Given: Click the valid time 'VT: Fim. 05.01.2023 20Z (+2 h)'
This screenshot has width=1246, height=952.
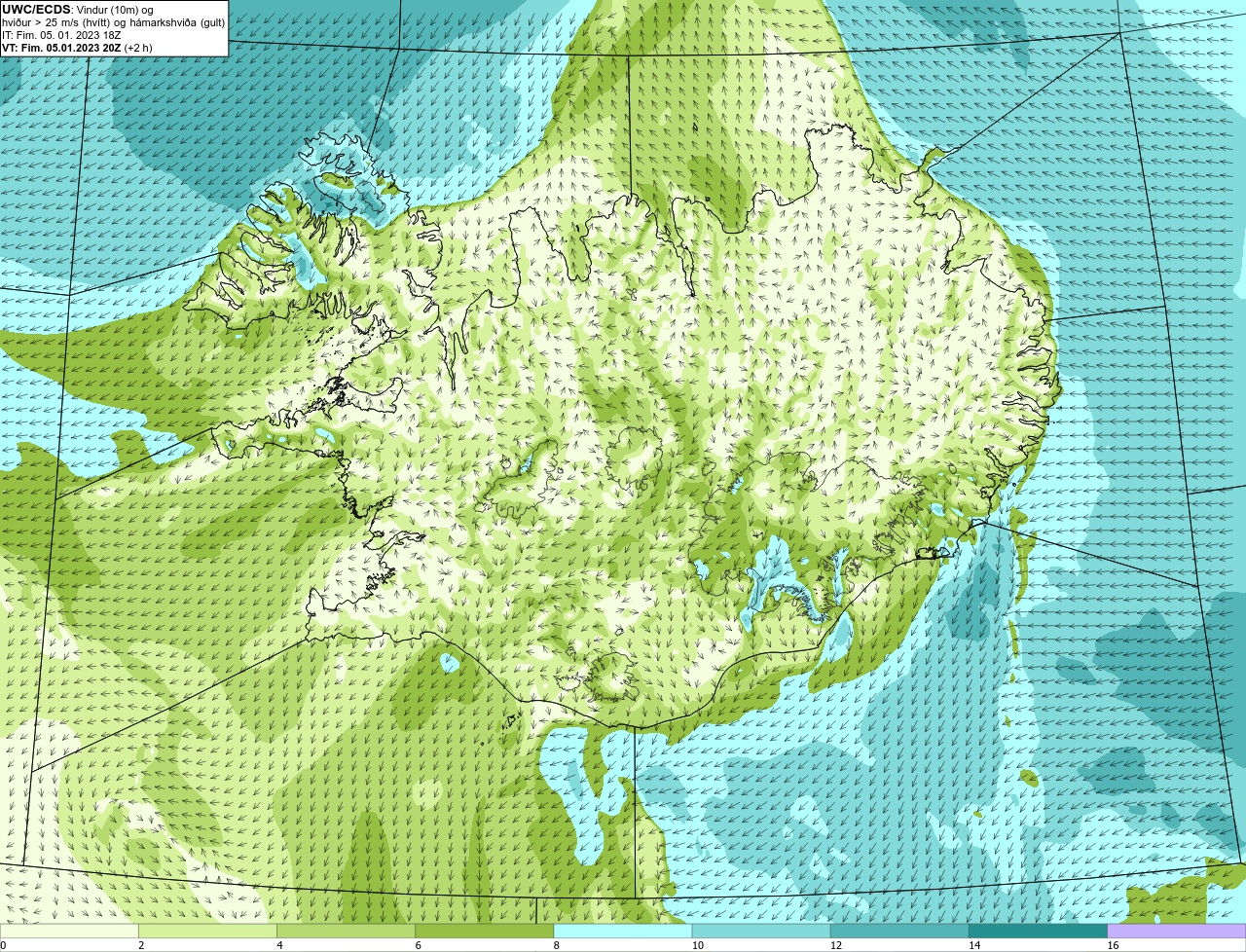Looking at the screenshot, I should coord(77,48).
